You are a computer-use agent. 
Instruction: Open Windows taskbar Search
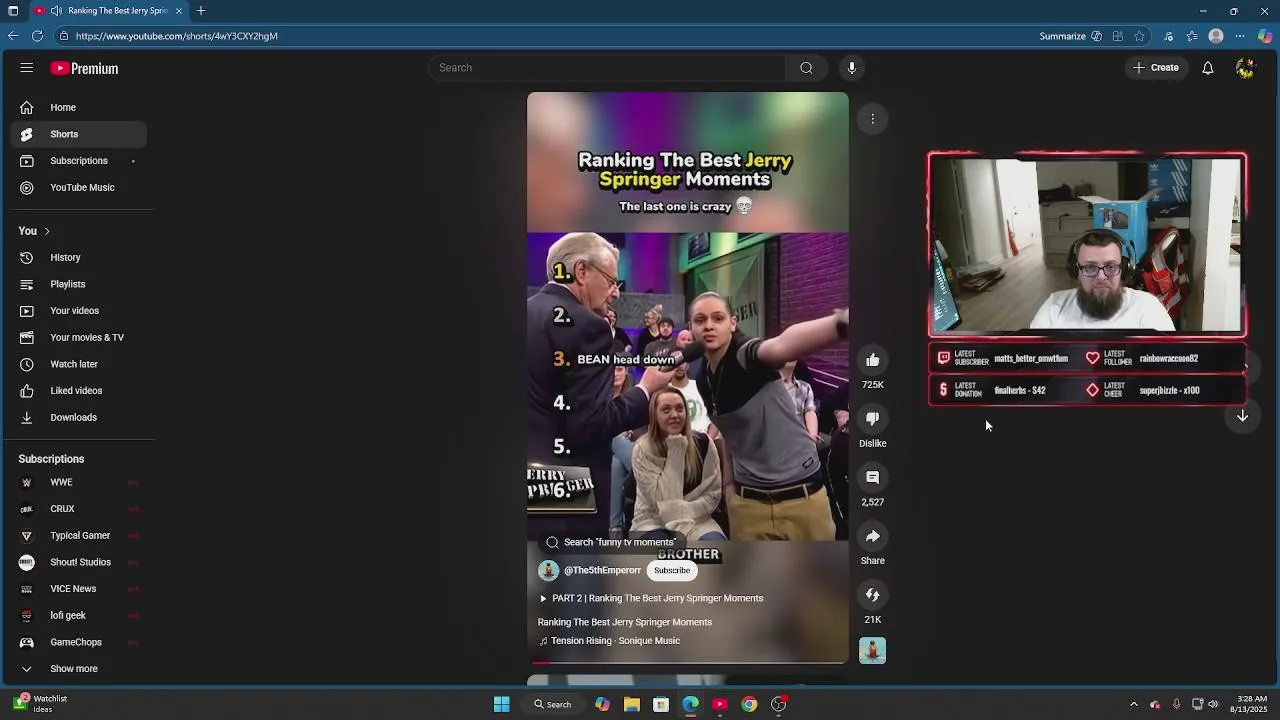(553, 704)
